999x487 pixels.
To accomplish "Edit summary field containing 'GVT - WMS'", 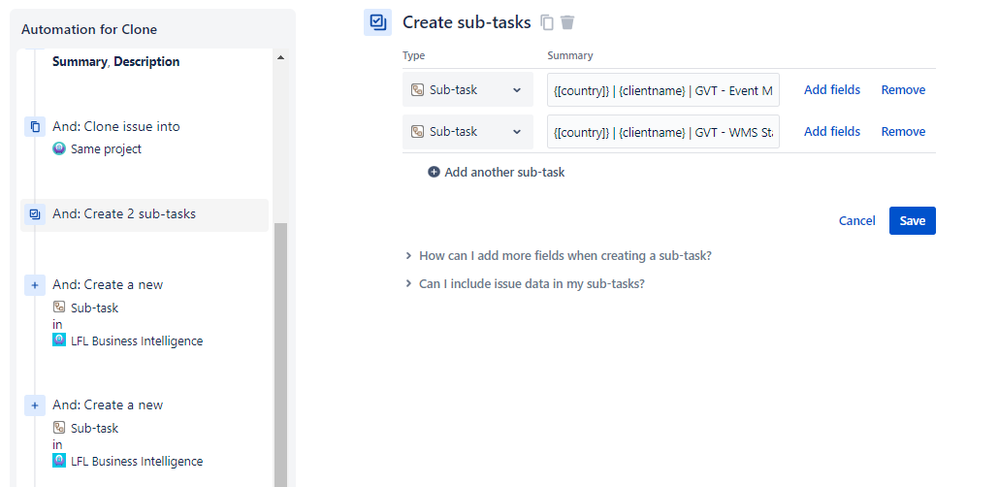I will pyautogui.click(x=663, y=132).
